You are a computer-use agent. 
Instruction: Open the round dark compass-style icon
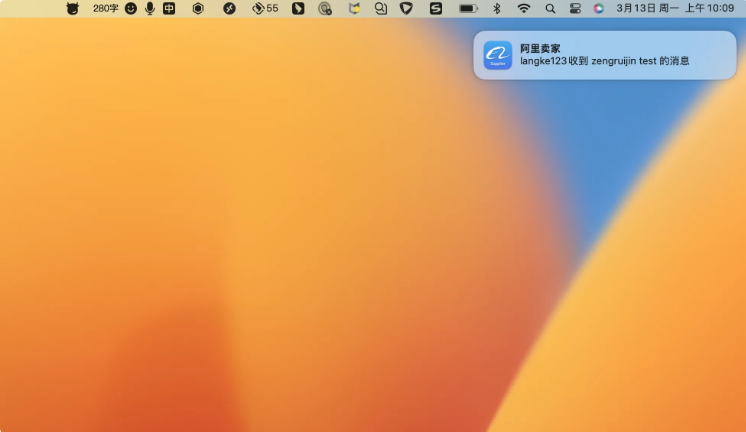(x=230, y=8)
